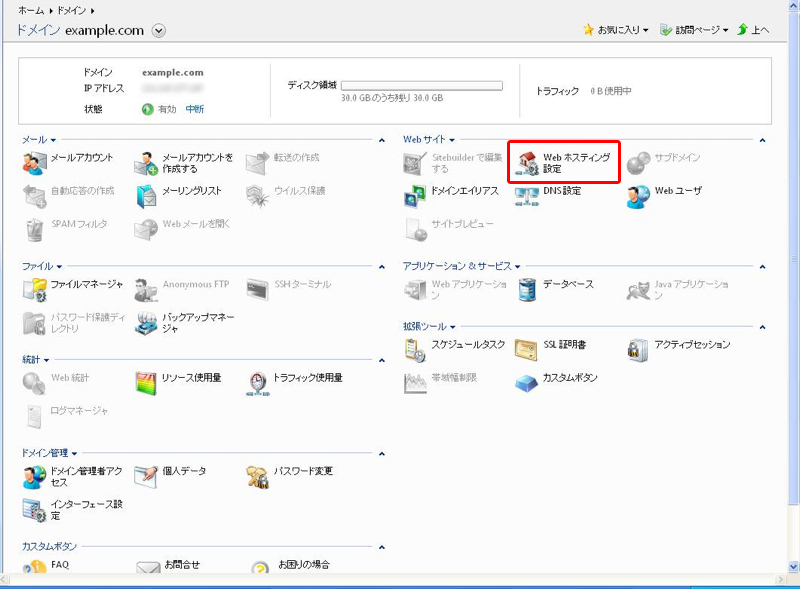Open the お困りの場合 help icon

click(x=260, y=567)
